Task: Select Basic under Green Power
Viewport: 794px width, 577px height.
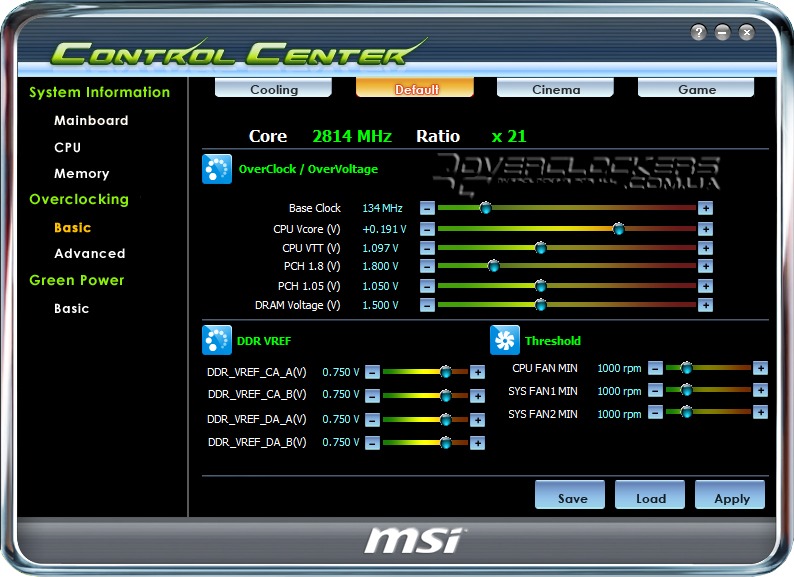Action: pos(71,309)
